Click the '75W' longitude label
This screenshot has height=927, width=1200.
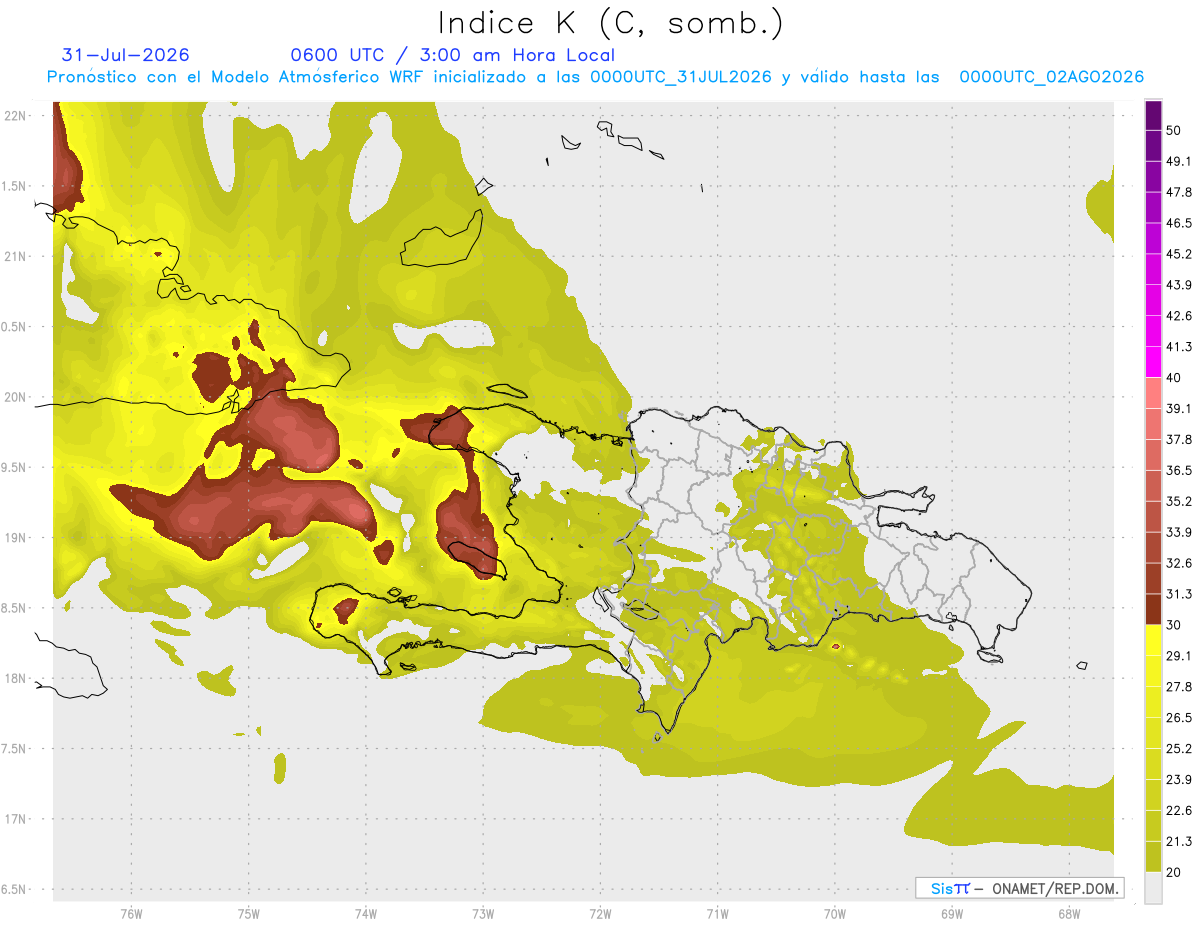[249, 913]
